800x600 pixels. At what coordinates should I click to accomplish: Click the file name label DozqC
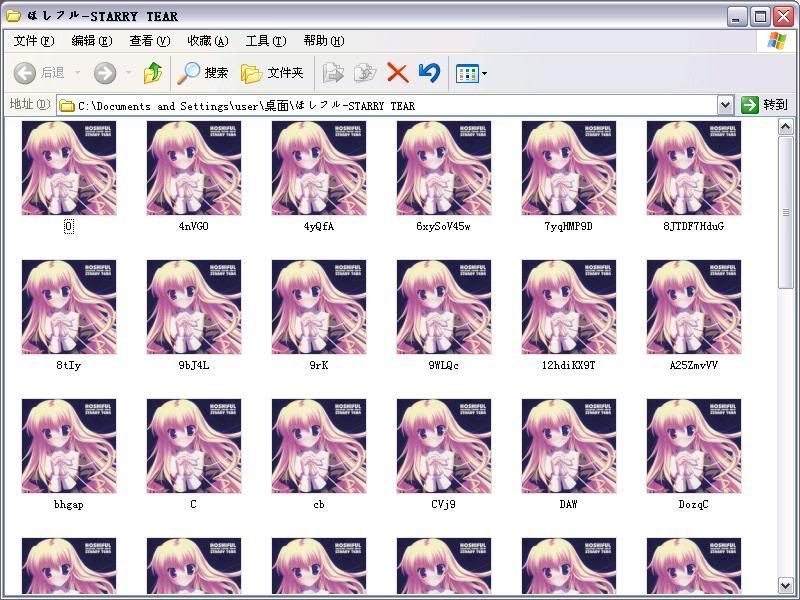click(x=694, y=505)
